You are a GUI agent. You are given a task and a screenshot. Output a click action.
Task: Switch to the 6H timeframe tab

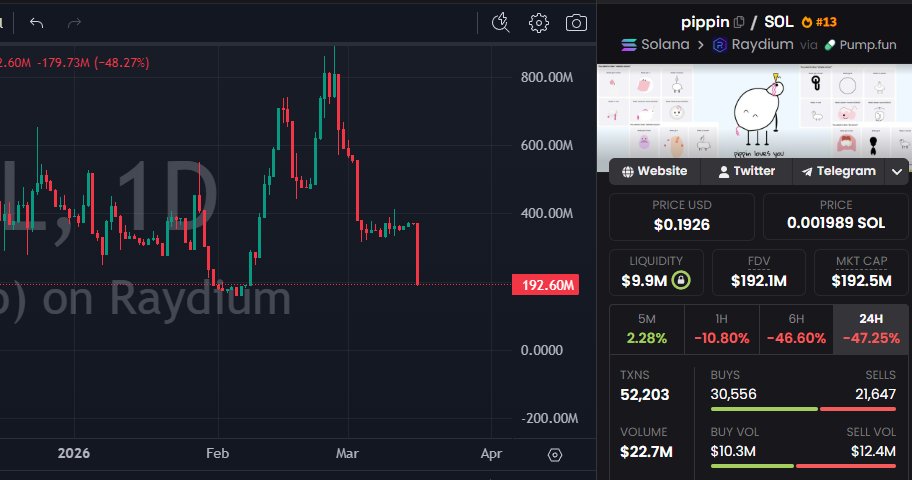click(x=796, y=328)
